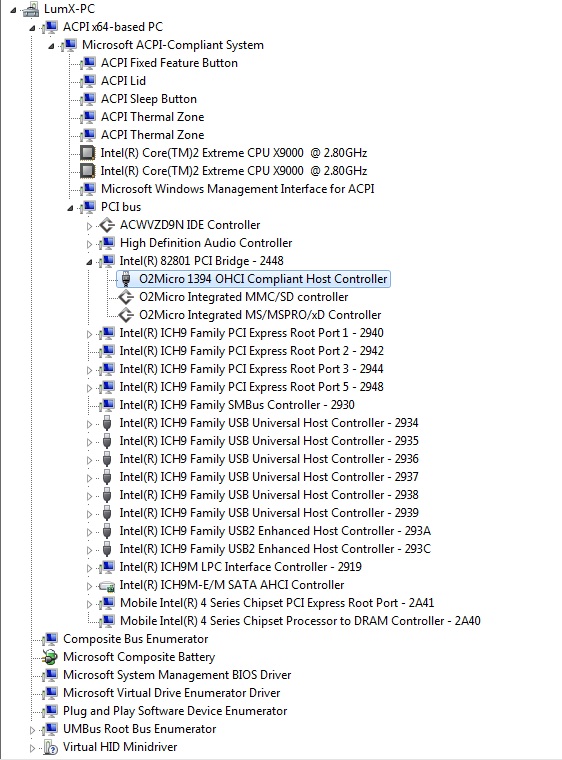Collapse the PCI bus node
Image resolution: width=562 pixels, height=760 pixels.
pyautogui.click(x=70, y=208)
